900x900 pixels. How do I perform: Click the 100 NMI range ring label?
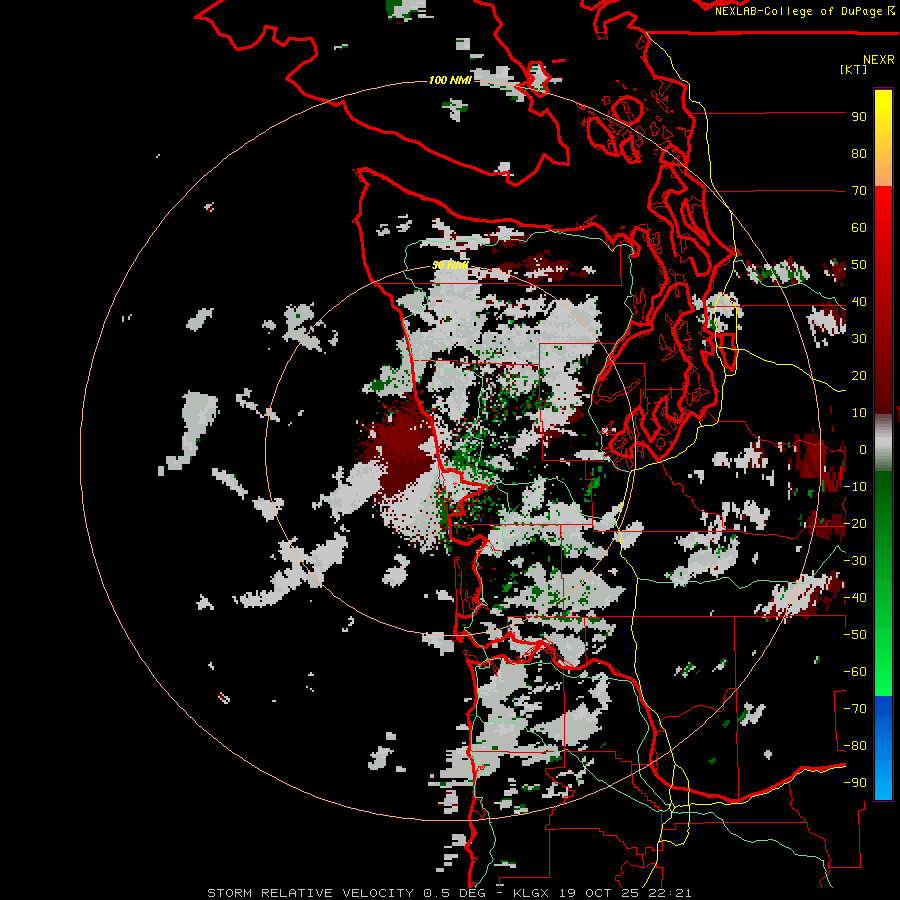451,80
